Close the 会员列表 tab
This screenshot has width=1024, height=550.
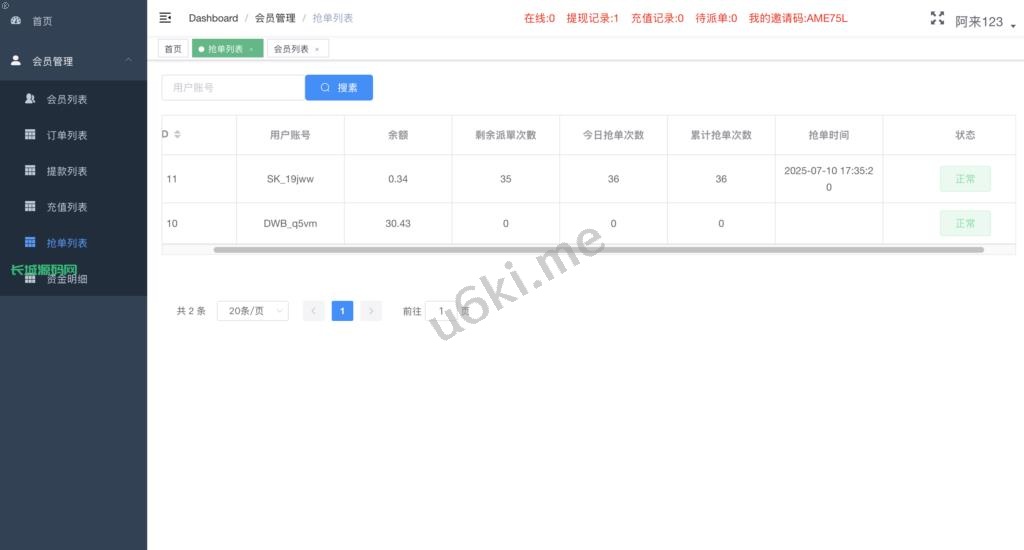[317, 49]
